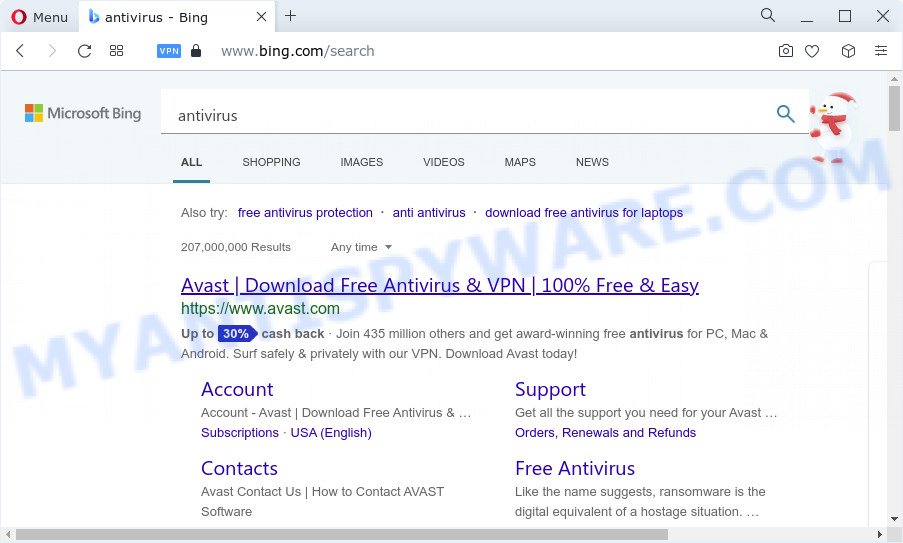Open a new tab with plus icon
Screen dimensions: 903x543
[x=291, y=16]
